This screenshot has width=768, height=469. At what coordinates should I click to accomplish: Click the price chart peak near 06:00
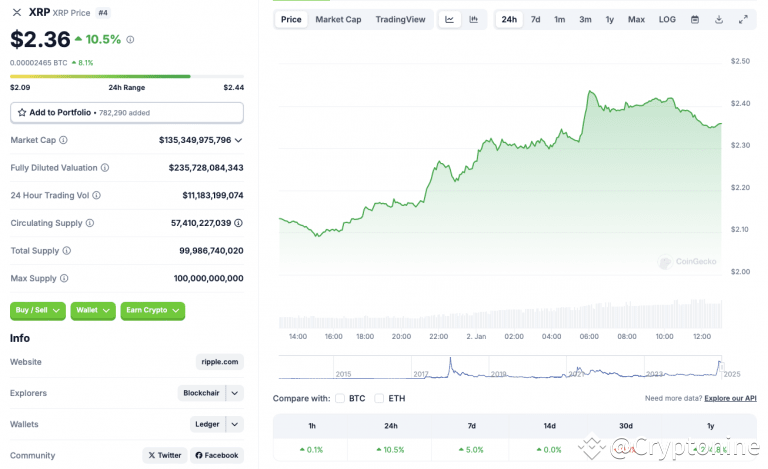590,91
